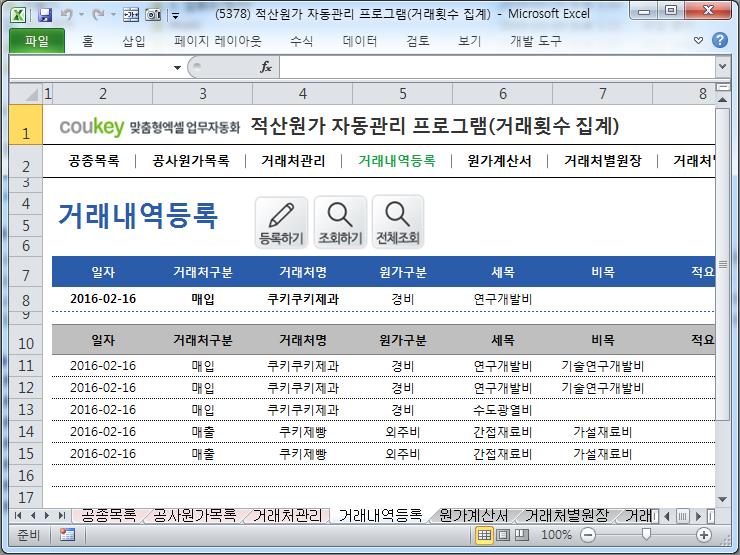Image resolution: width=740 pixels, height=555 pixels.
Task: Switch to the 원가계산서 sheet tab
Action: tap(473, 515)
